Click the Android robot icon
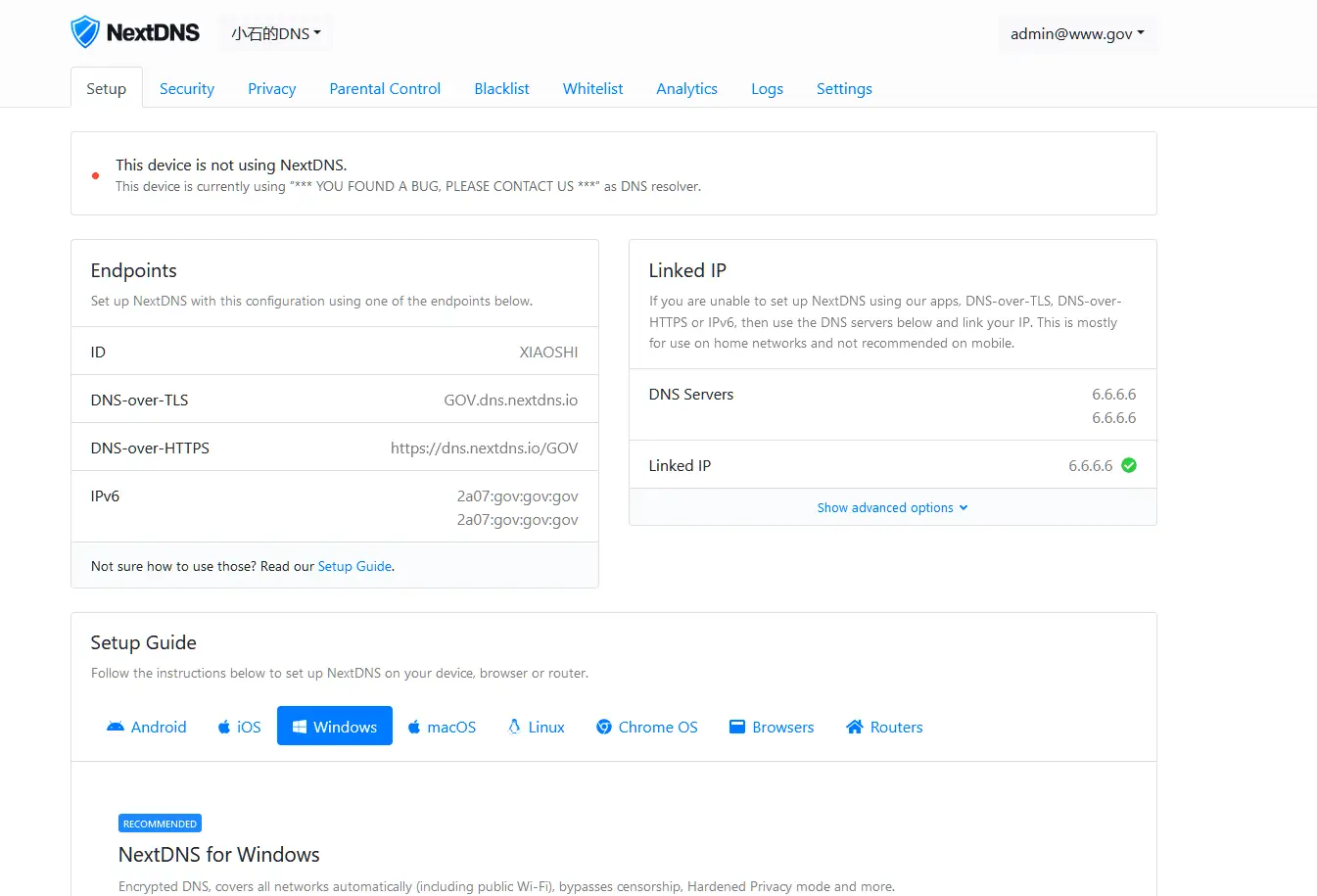 pyautogui.click(x=116, y=727)
